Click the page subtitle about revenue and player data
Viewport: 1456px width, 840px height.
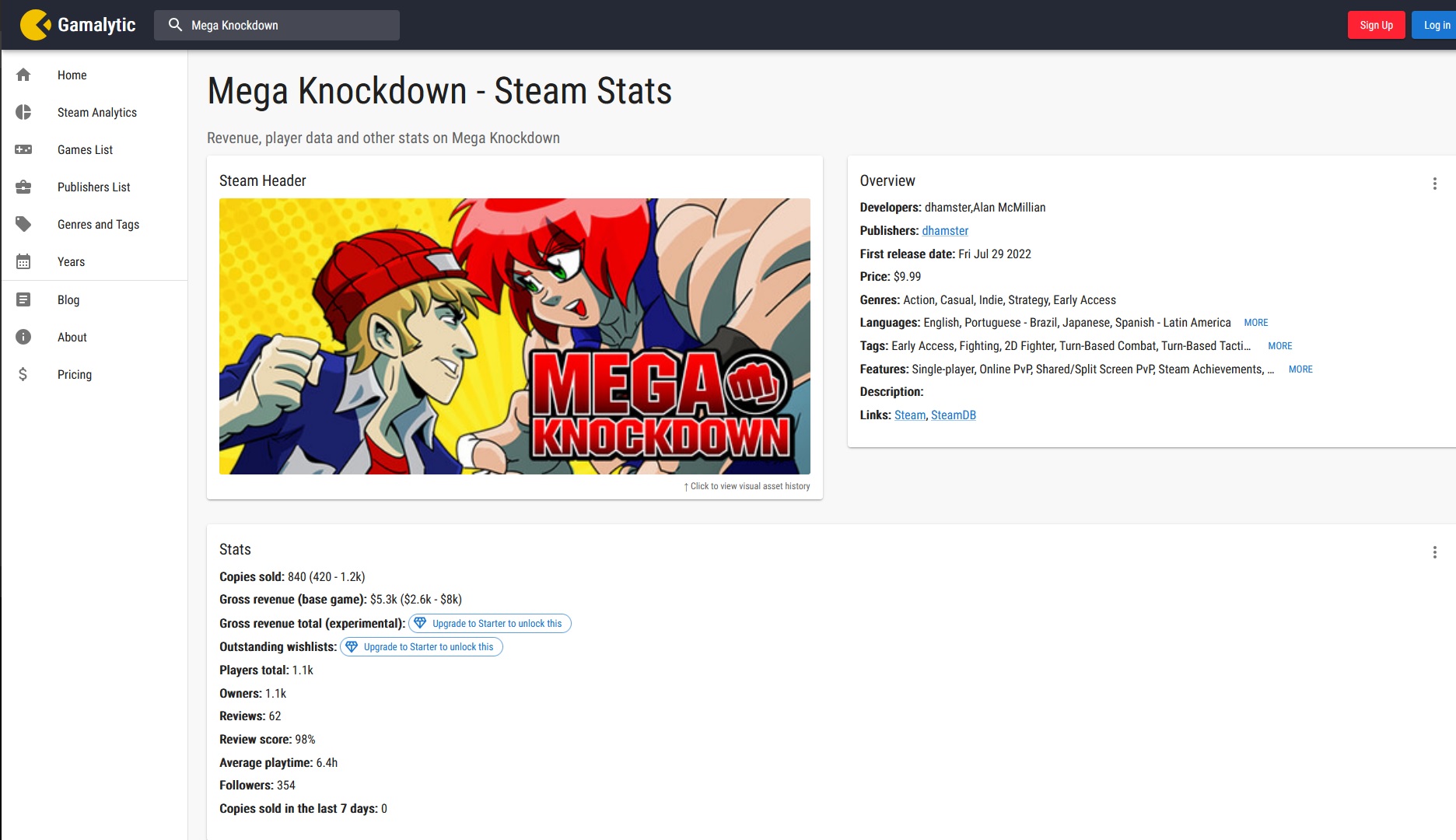click(x=383, y=138)
